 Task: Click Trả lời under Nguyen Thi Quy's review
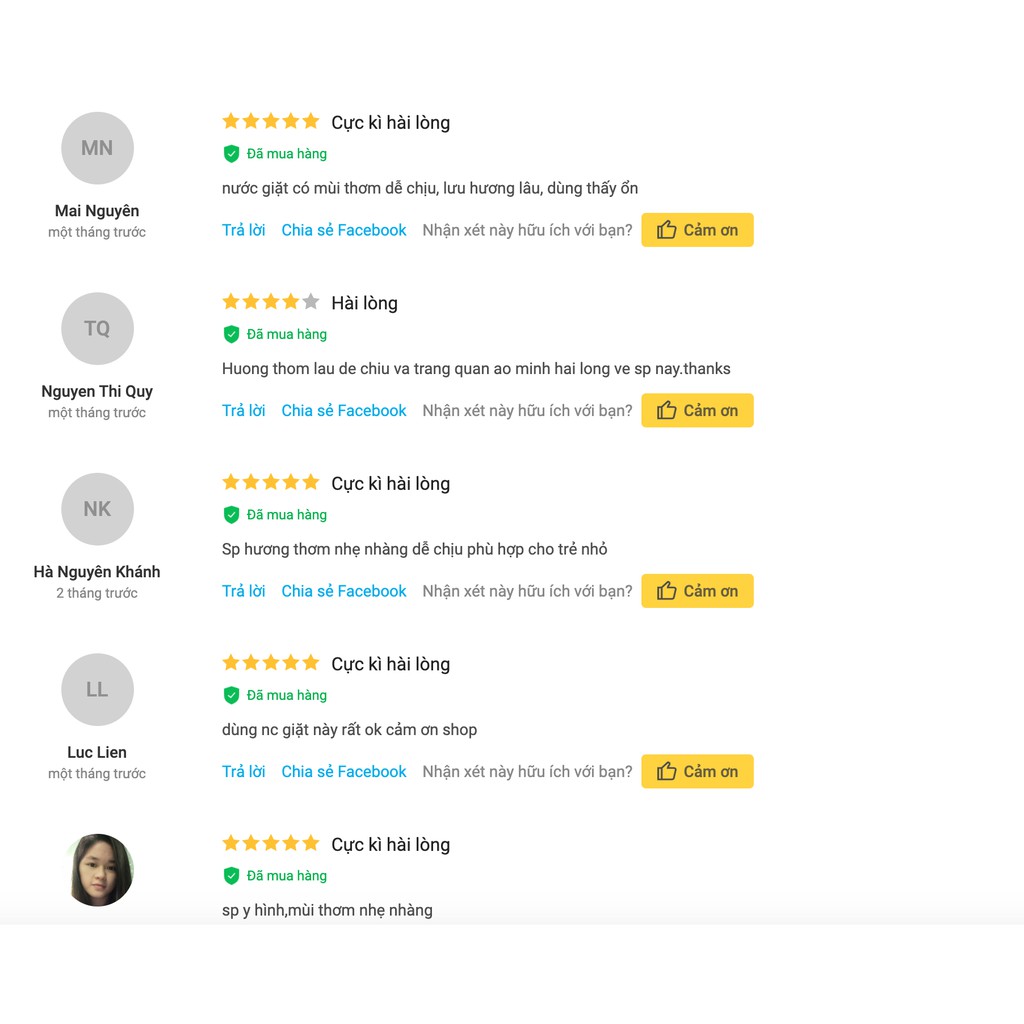(x=243, y=411)
